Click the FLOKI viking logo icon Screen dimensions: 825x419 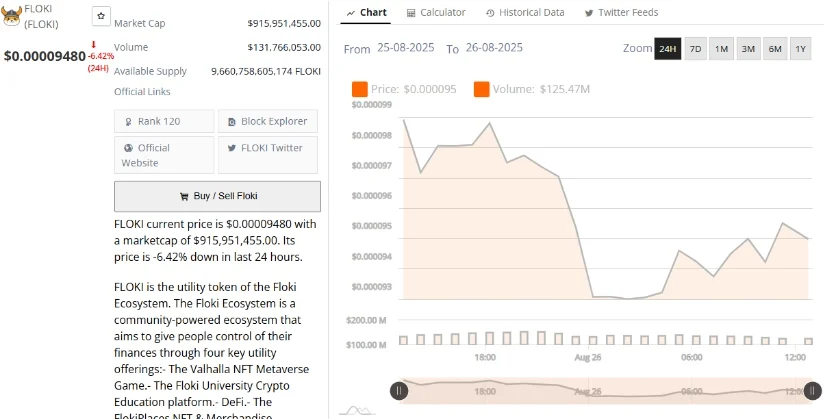pyautogui.click(x=14, y=12)
